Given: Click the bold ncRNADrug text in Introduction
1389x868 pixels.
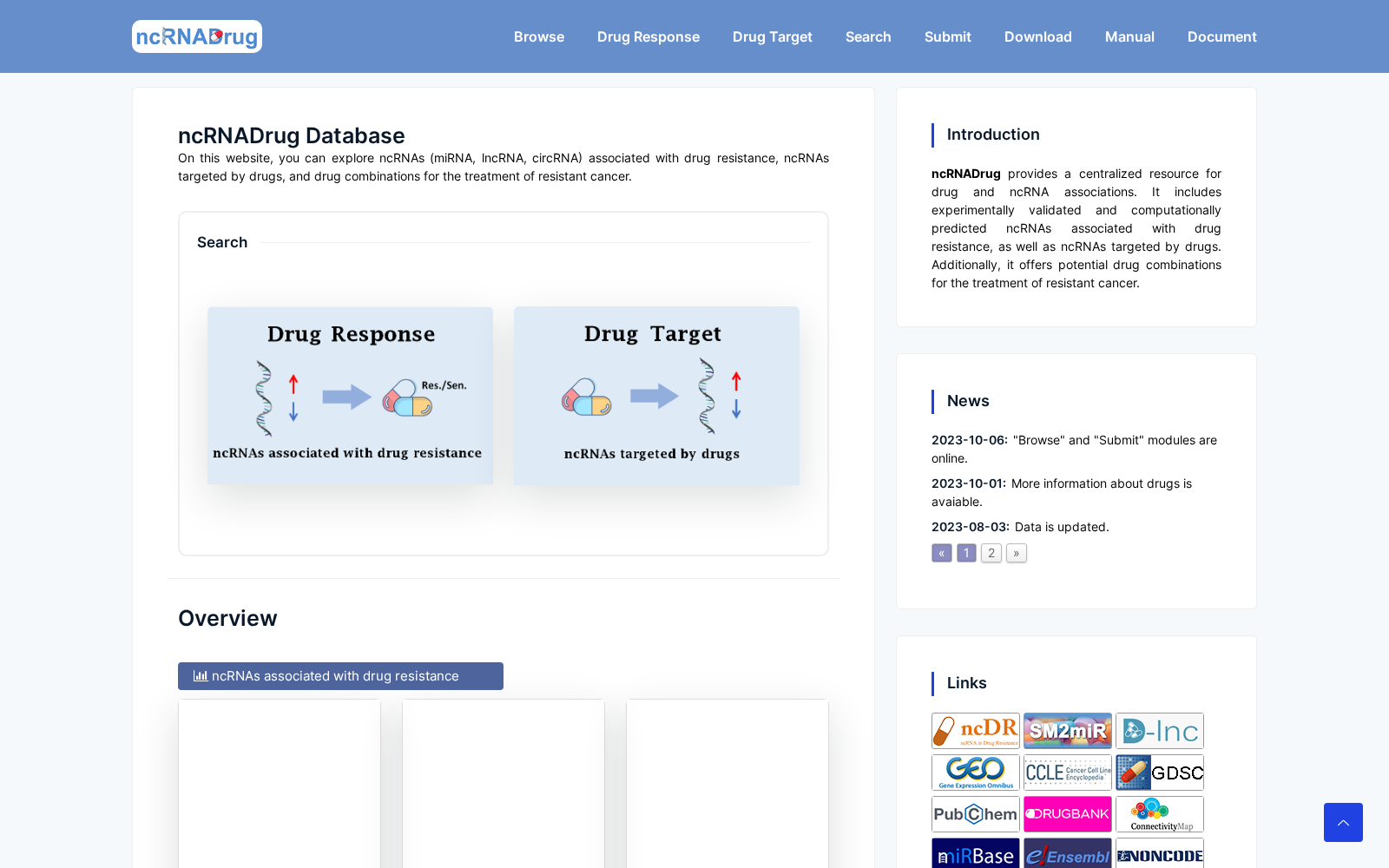Looking at the screenshot, I should [966, 174].
